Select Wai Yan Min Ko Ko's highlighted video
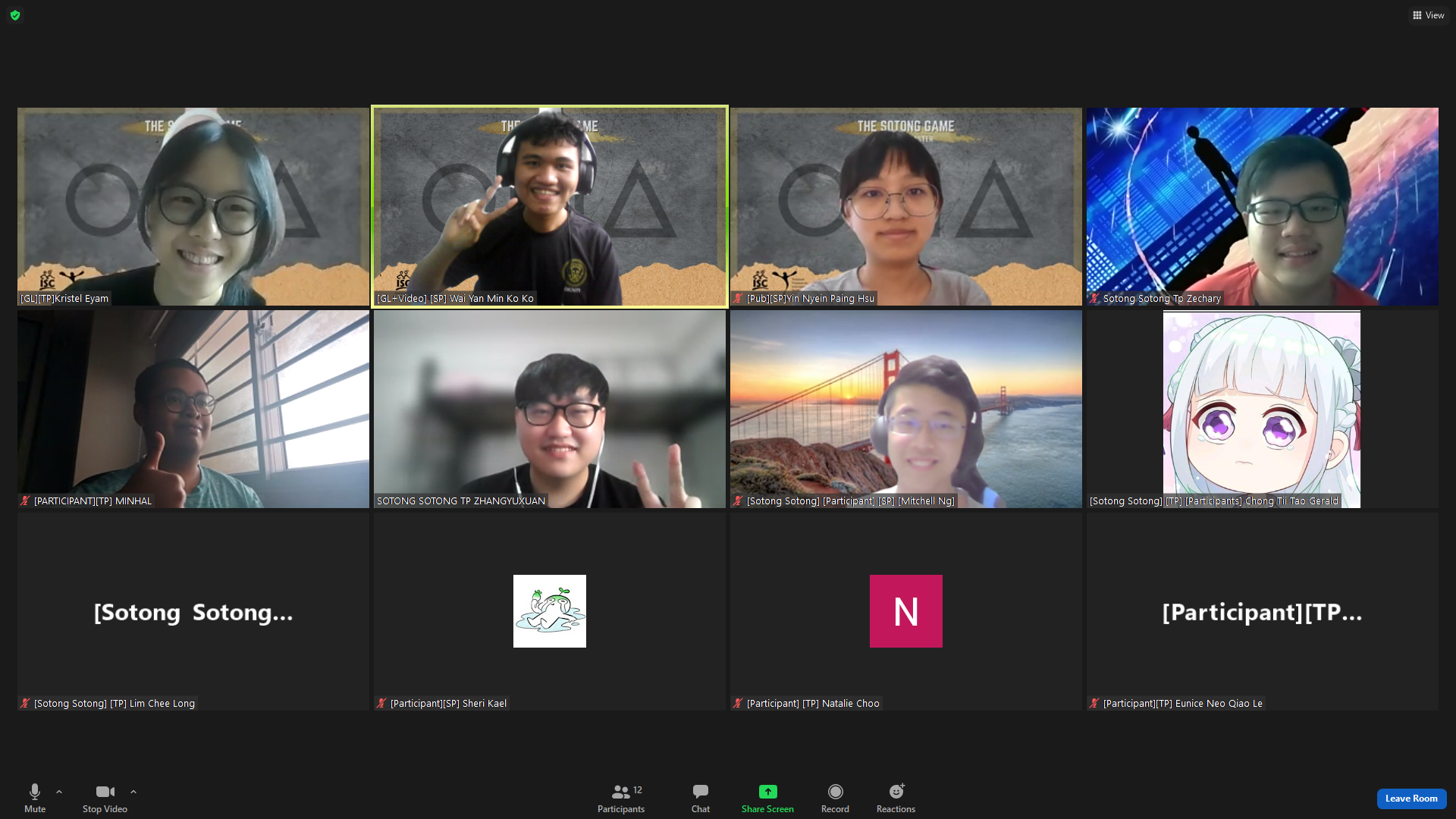The width and height of the screenshot is (1456, 819). (x=549, y=206)
